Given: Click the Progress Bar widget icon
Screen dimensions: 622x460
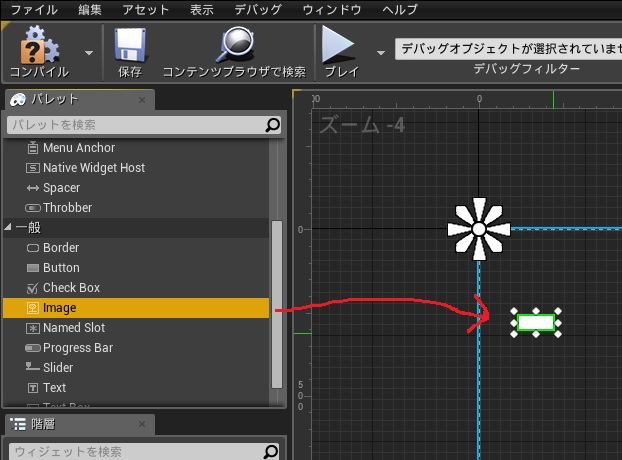Looking at the screenshot, I should 33,348.
